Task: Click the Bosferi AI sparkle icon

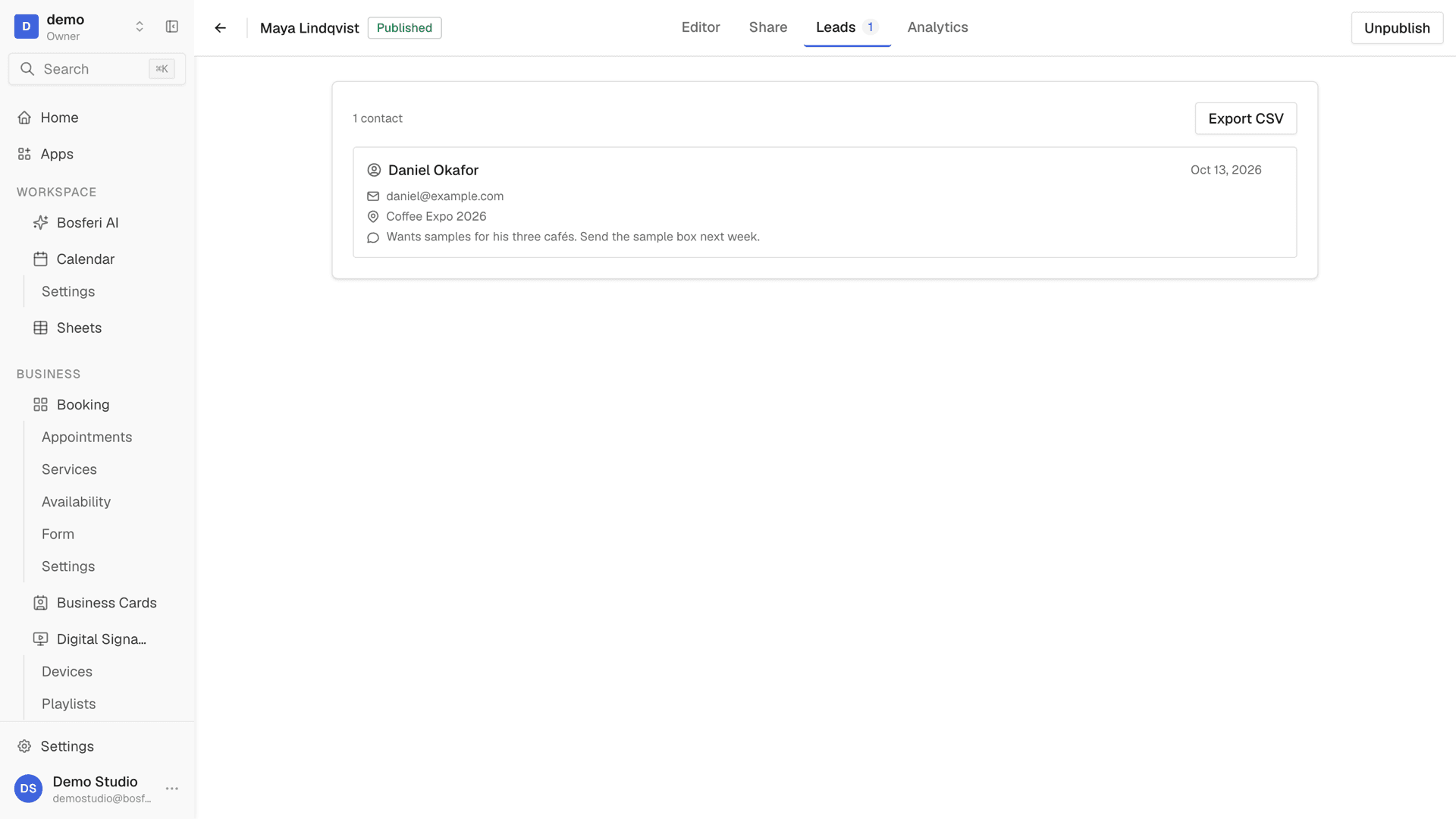Action: click(x=41, y=222)
